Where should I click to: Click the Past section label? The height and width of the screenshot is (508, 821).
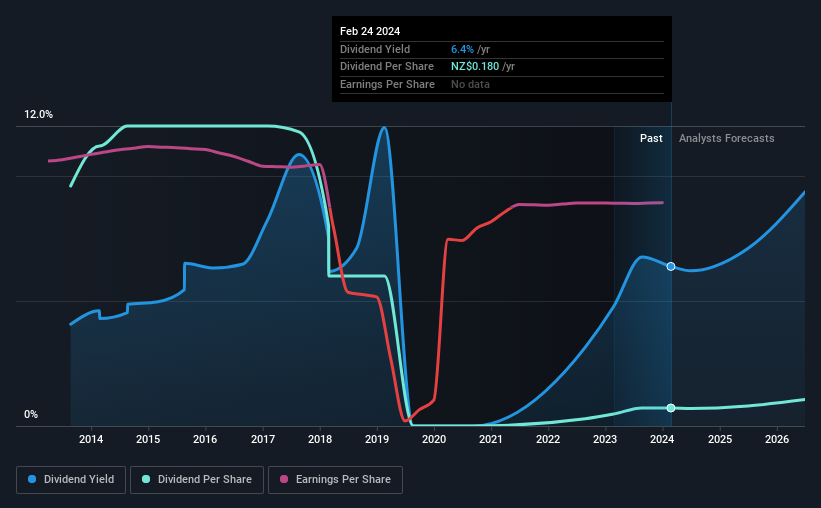coord(651,138)
